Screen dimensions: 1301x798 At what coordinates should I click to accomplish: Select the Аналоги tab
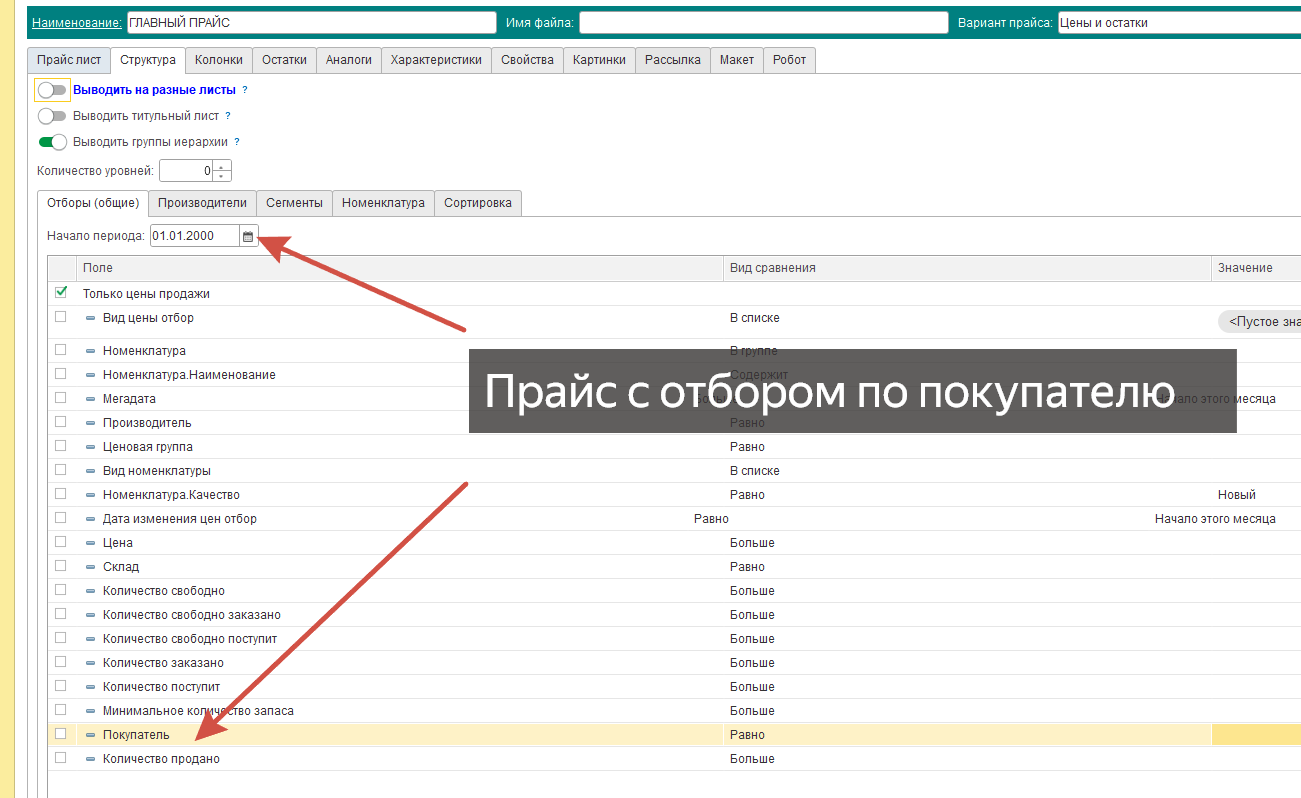pos(349,60)
